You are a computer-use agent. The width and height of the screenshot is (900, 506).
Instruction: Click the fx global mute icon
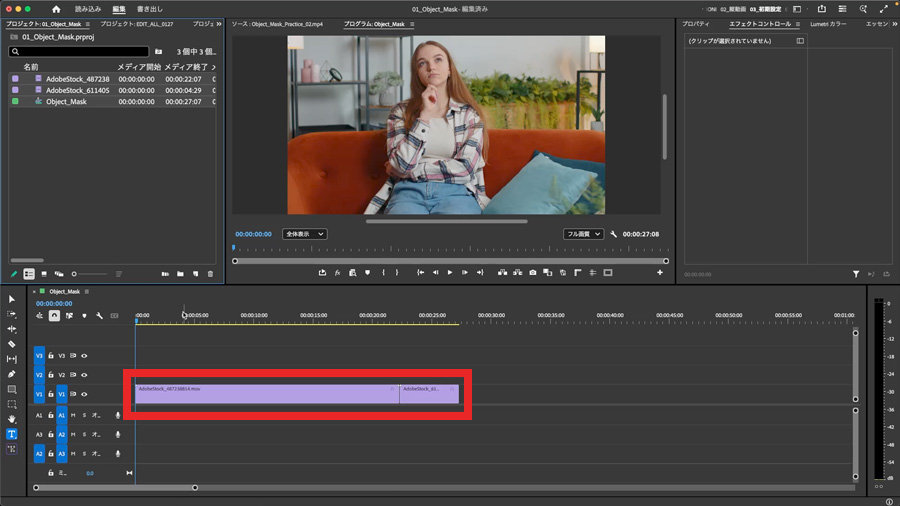pos(337,273)
